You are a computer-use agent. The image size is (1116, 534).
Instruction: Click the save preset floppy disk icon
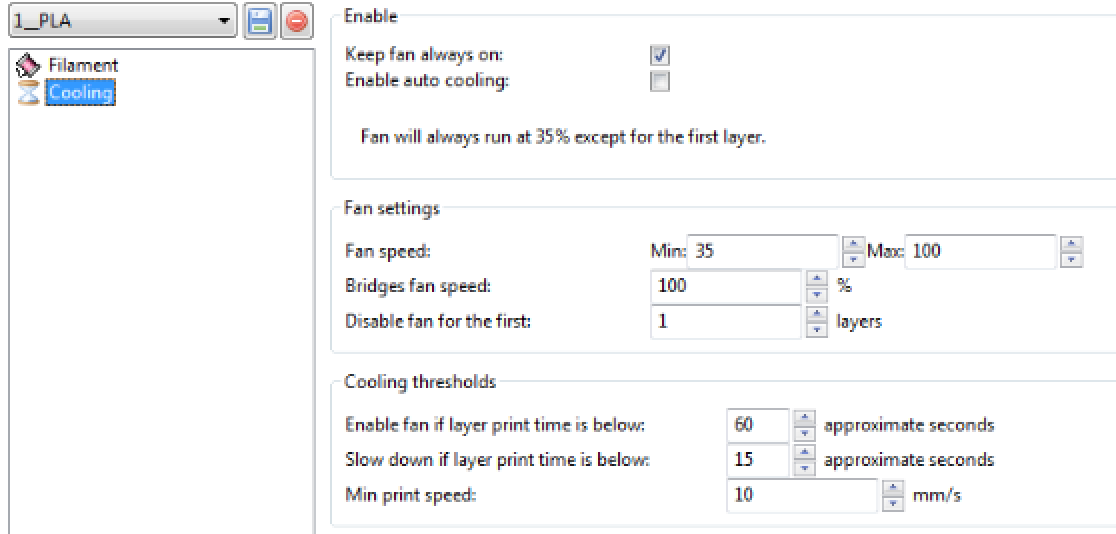click(x=261, y=22)
